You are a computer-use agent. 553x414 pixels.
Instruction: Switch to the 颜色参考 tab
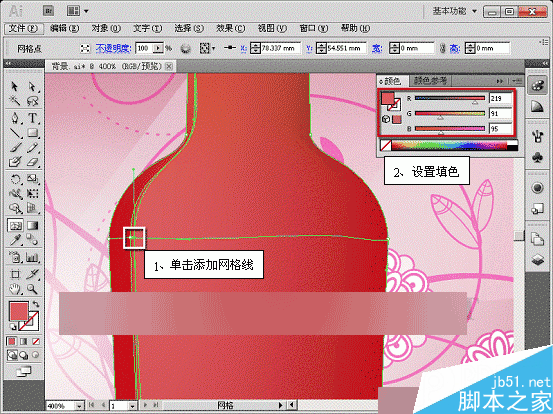pyautogui.click(x=430, y=81)
